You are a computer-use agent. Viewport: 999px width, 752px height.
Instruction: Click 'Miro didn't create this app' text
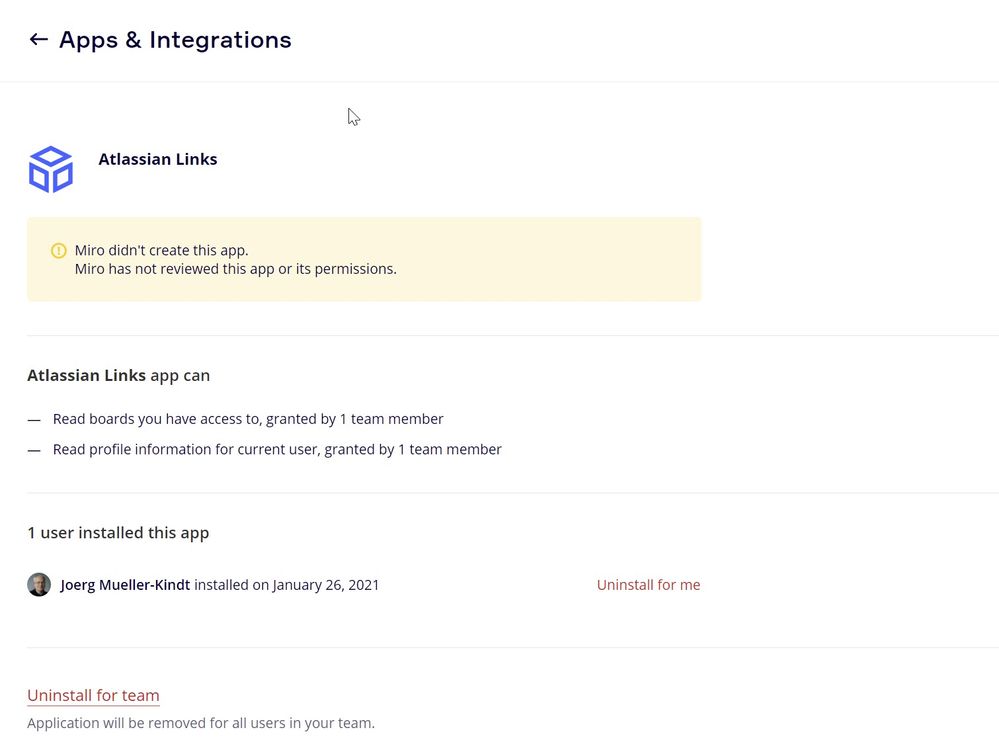tap(162, 250)
